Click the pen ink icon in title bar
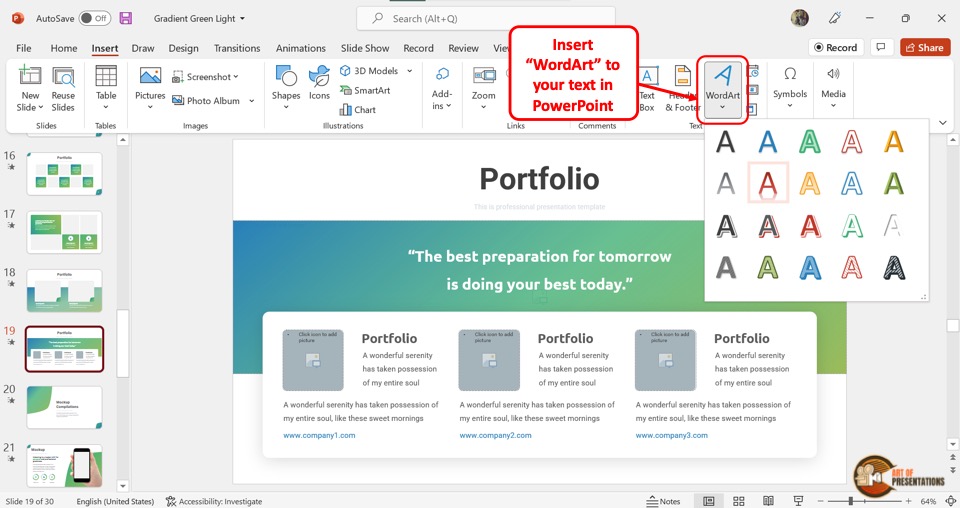Viewport: 960px width, 508px height. [834, 18]
